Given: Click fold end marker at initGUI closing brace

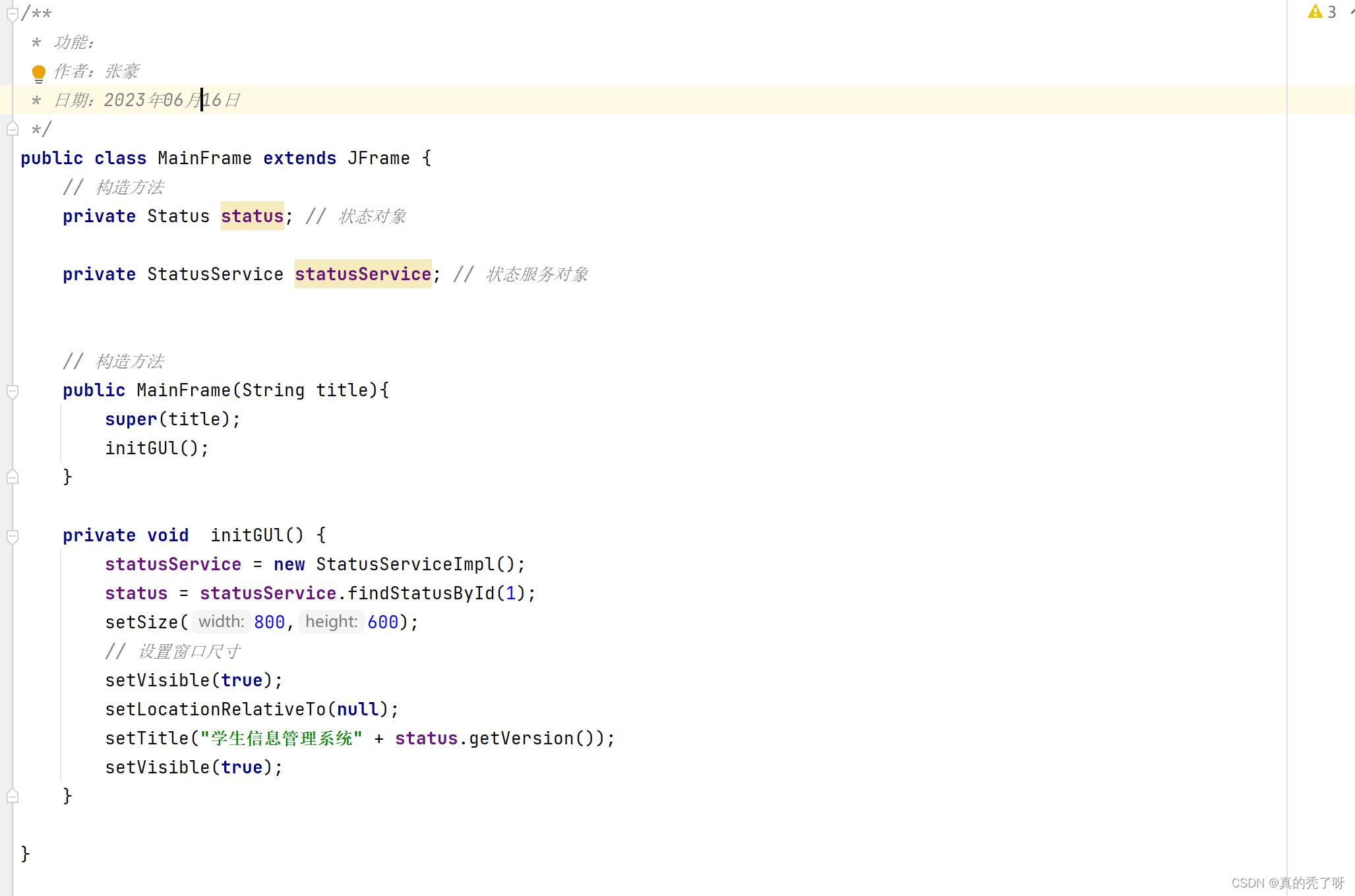Looking at the screenshot, I should click(x=12, y=796).
